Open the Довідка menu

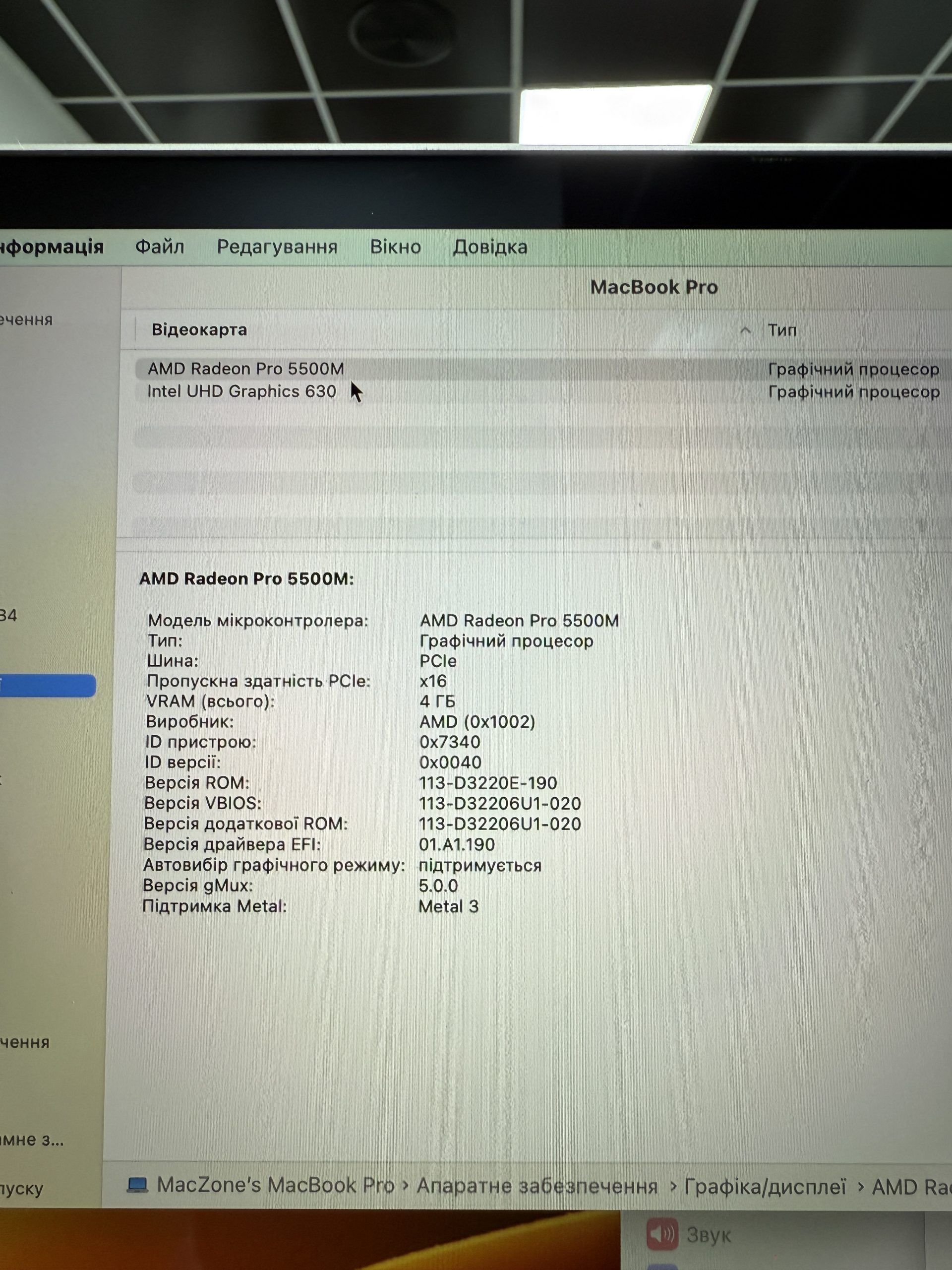pos(490,247)
